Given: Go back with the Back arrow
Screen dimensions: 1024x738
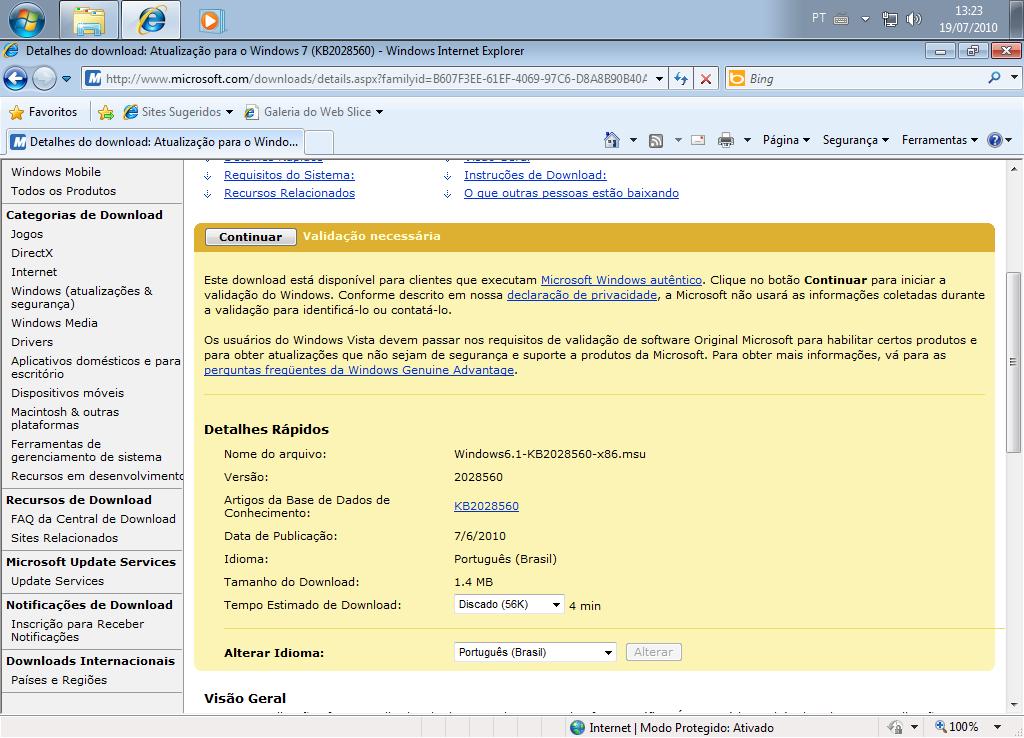Looking at the screenshot, I should click(x=16, y=79).
